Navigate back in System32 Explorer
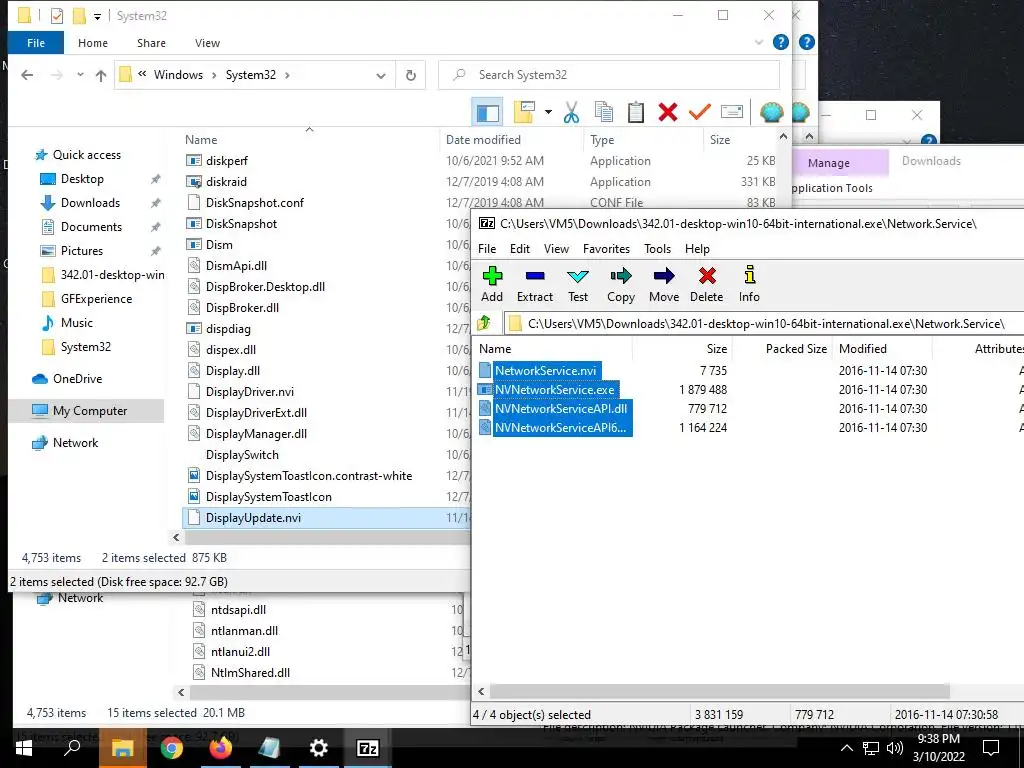Screen dimensions: 1024x768 point(27,75)
